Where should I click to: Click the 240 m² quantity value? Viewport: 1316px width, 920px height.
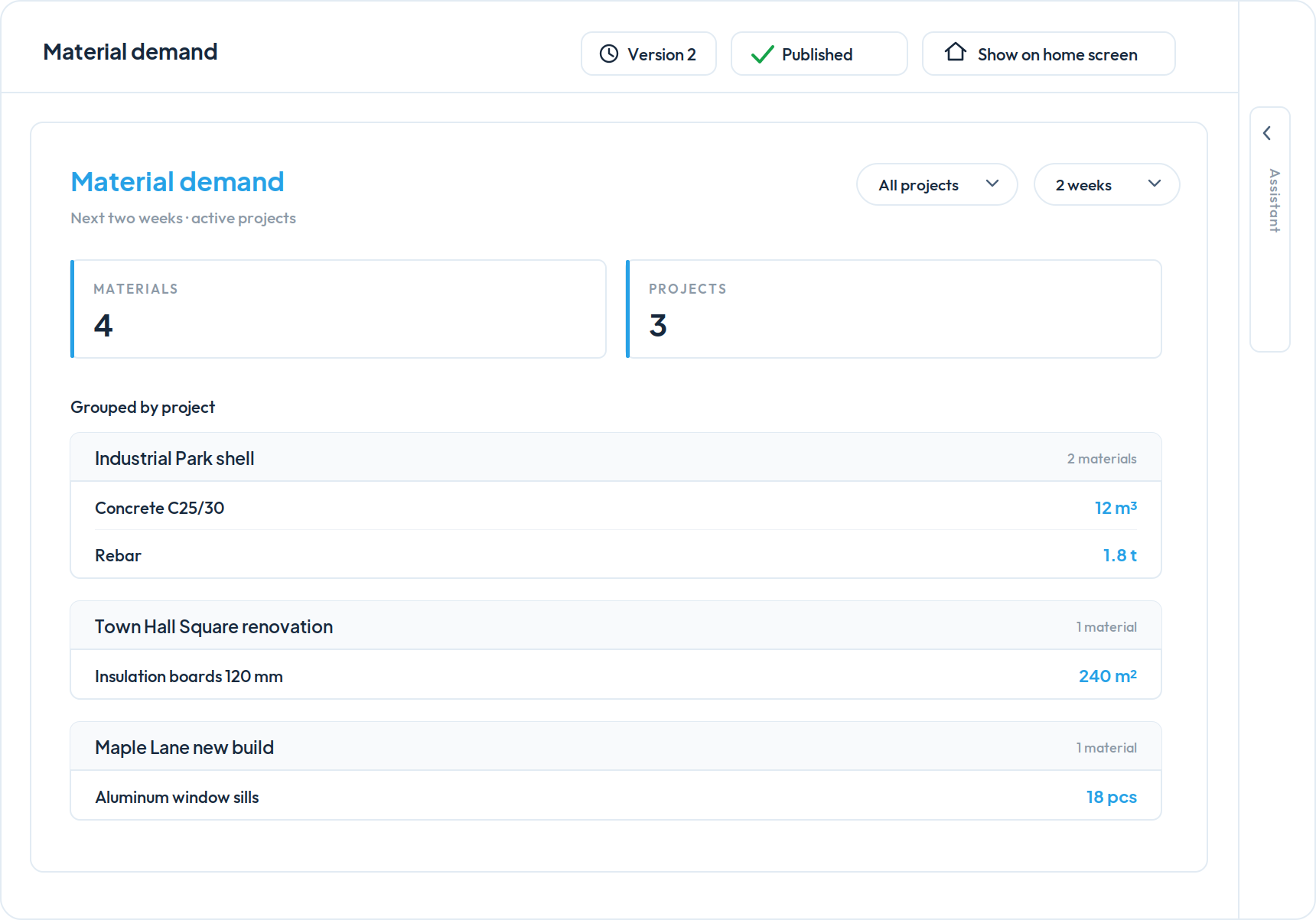coord(1107,675)
